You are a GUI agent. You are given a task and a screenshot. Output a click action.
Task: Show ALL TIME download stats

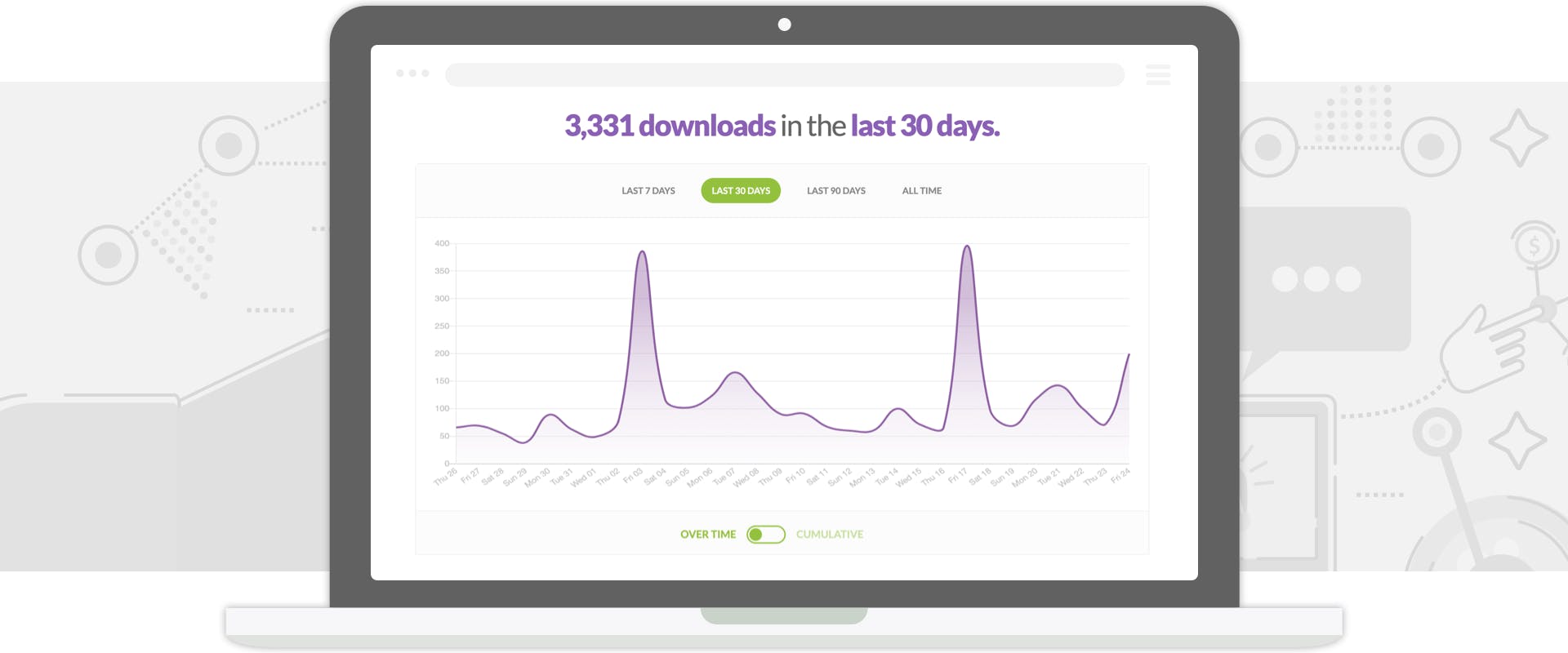(921, 191)
